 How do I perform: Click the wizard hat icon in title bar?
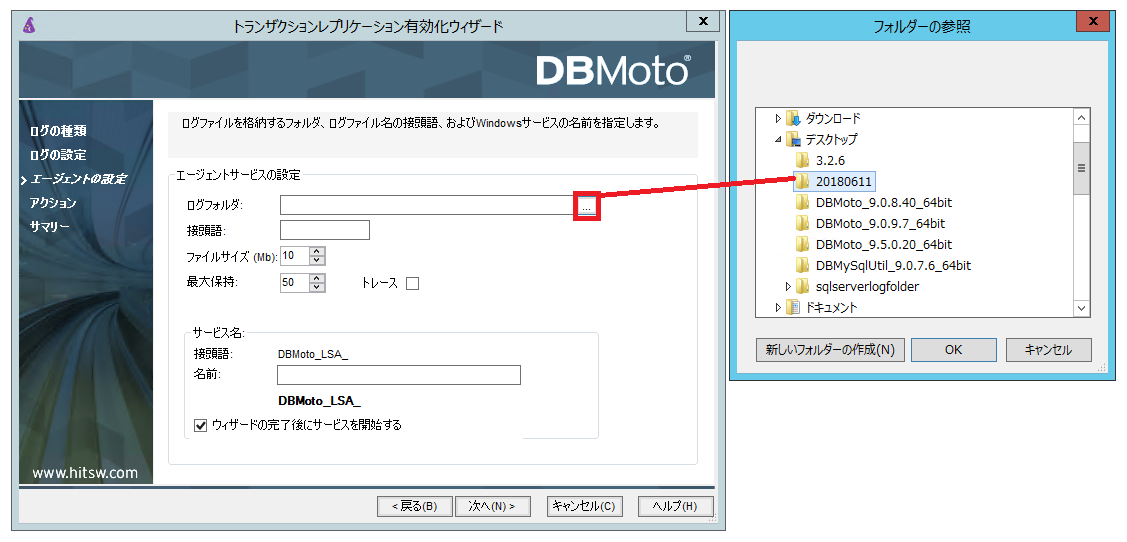point(29,24)
